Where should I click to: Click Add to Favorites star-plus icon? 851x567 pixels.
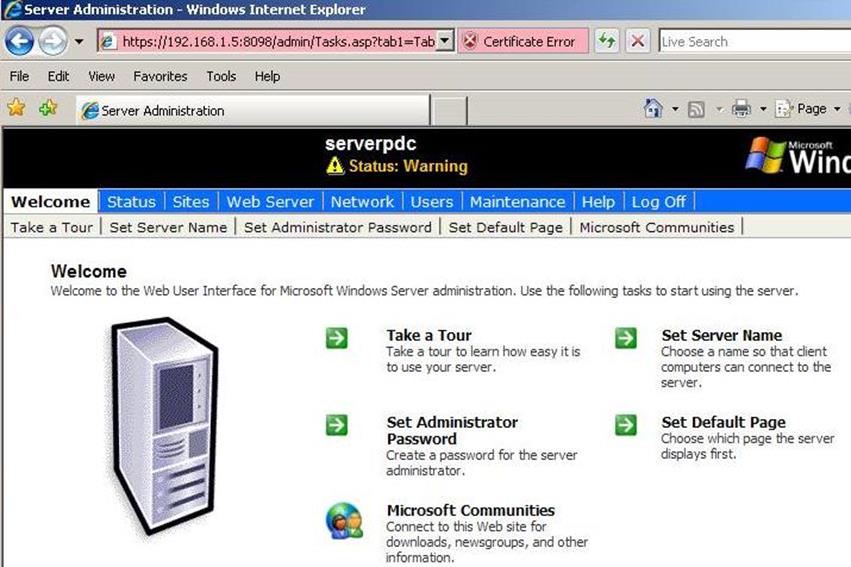pyautogui.click(x=48, y=107)
